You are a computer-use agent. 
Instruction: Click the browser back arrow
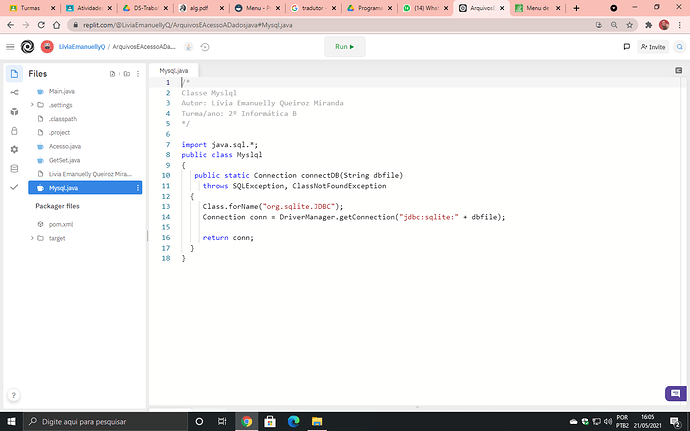[11, 25]
